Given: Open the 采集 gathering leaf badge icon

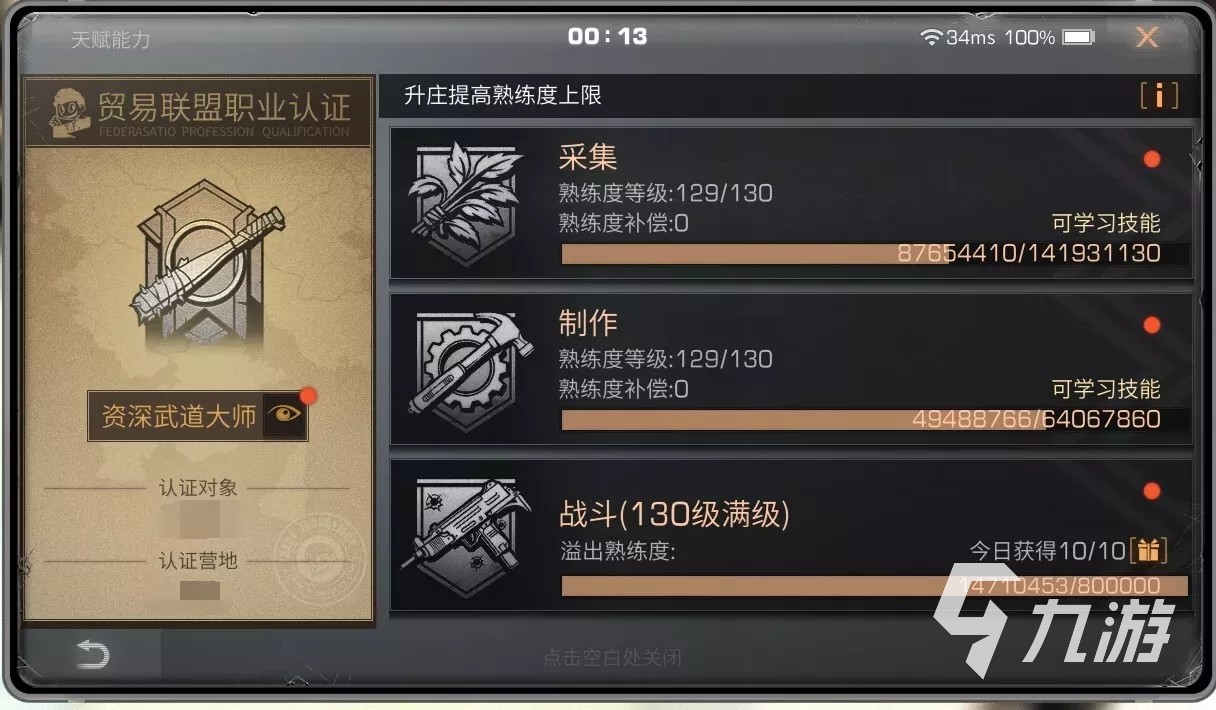Looking at the screenshot, I should click(x=465, y=203).
